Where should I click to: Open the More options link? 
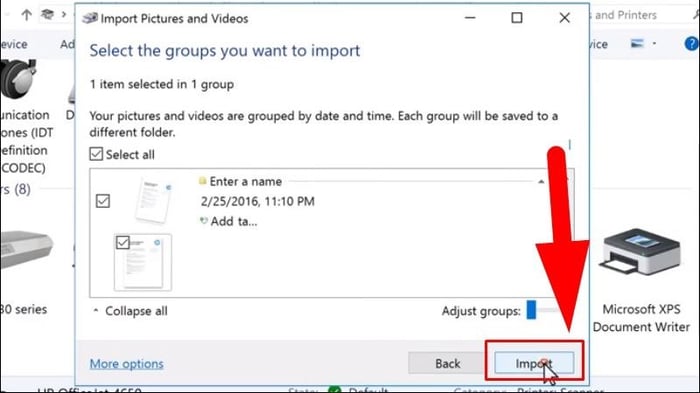click(x=126, y=364)
